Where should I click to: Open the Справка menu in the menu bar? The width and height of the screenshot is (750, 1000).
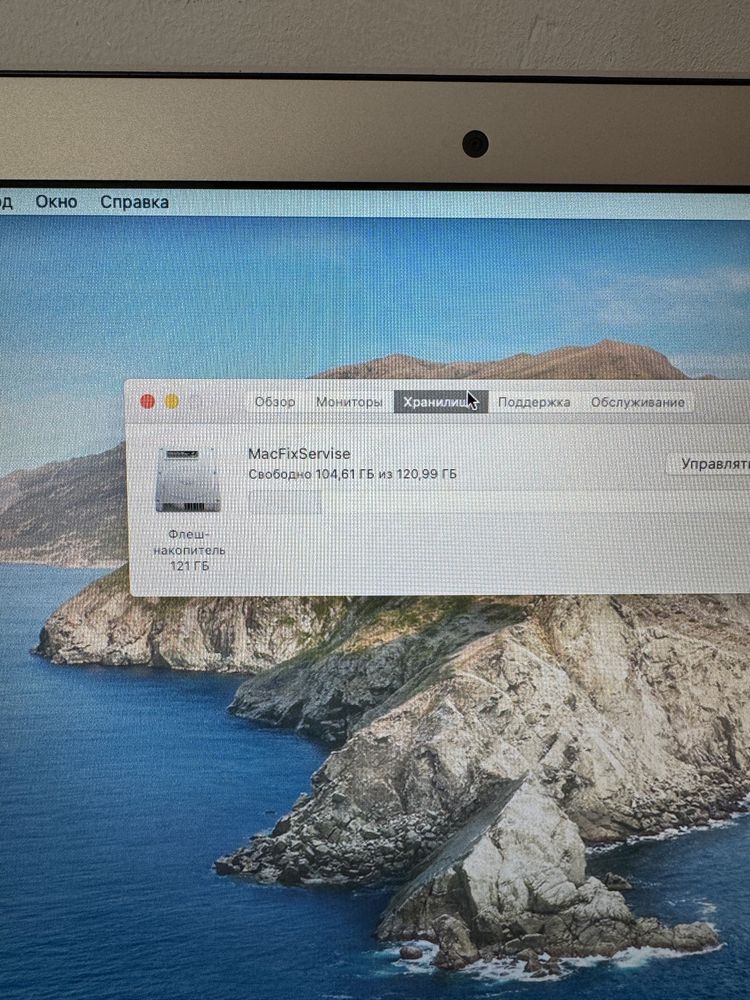tap(135, 202)
